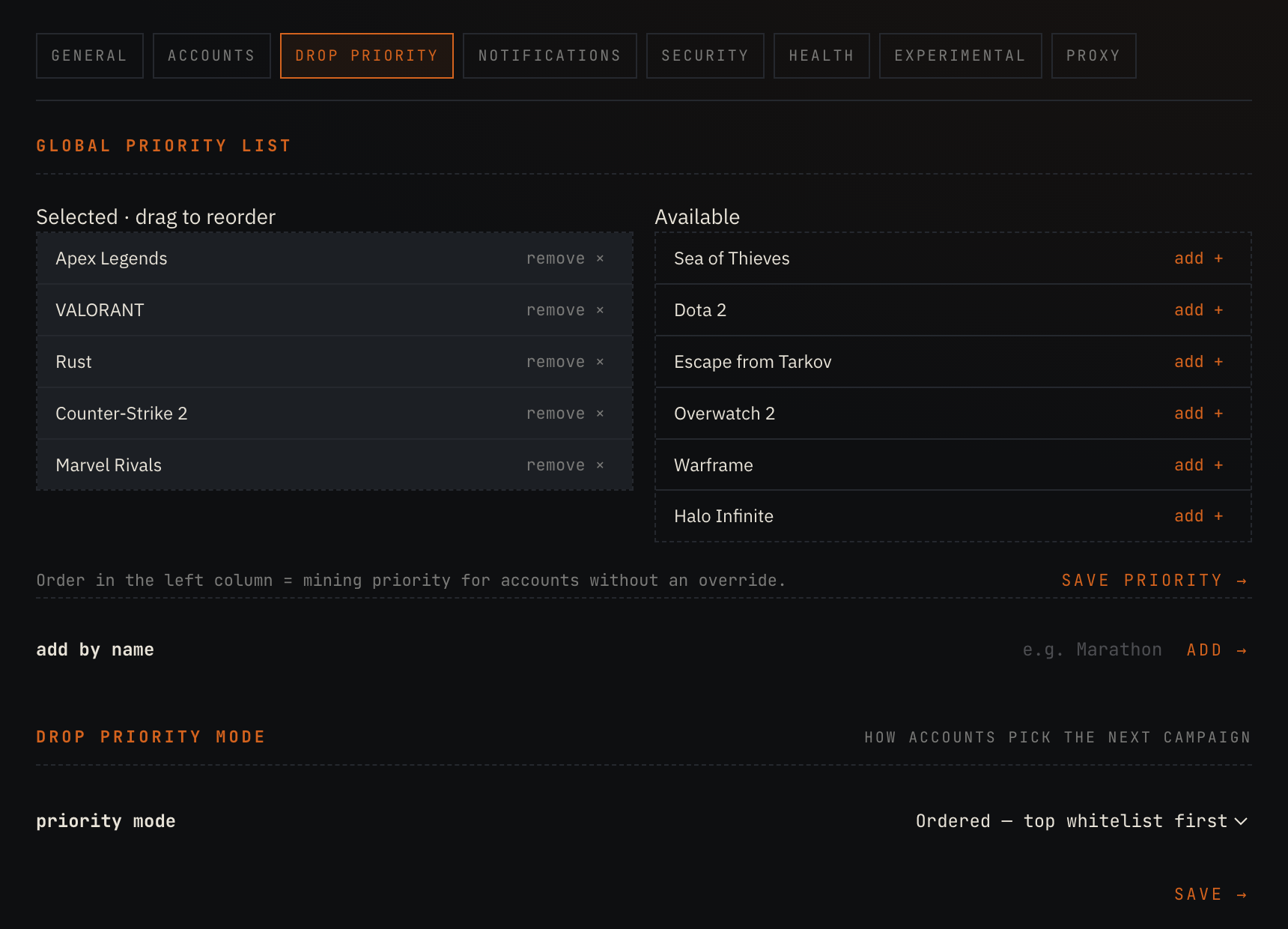The image size is (1288, 929).
Task: Add Dota 2 to priority list
Action: pyautogui.click(x=1198, y=310)
